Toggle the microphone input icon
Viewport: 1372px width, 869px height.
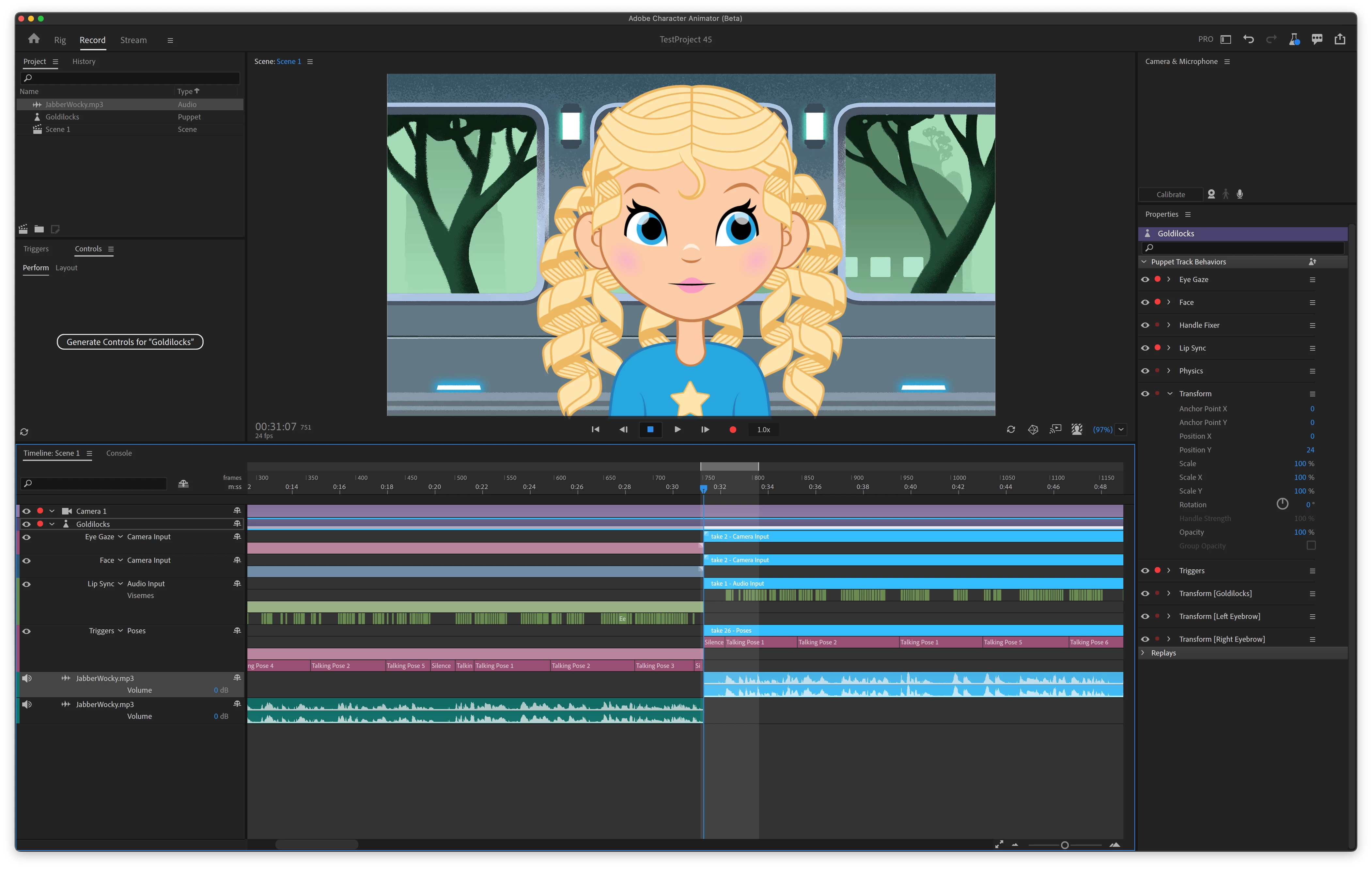pyautogui.click(x=1240, y=194)
